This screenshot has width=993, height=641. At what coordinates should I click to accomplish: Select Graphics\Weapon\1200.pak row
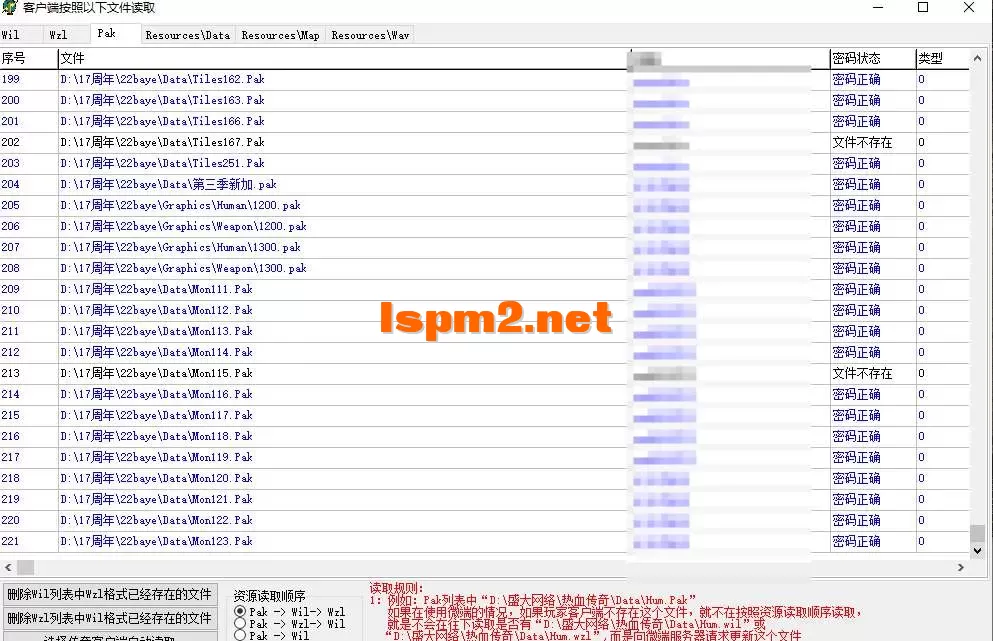tap(184, 226)
